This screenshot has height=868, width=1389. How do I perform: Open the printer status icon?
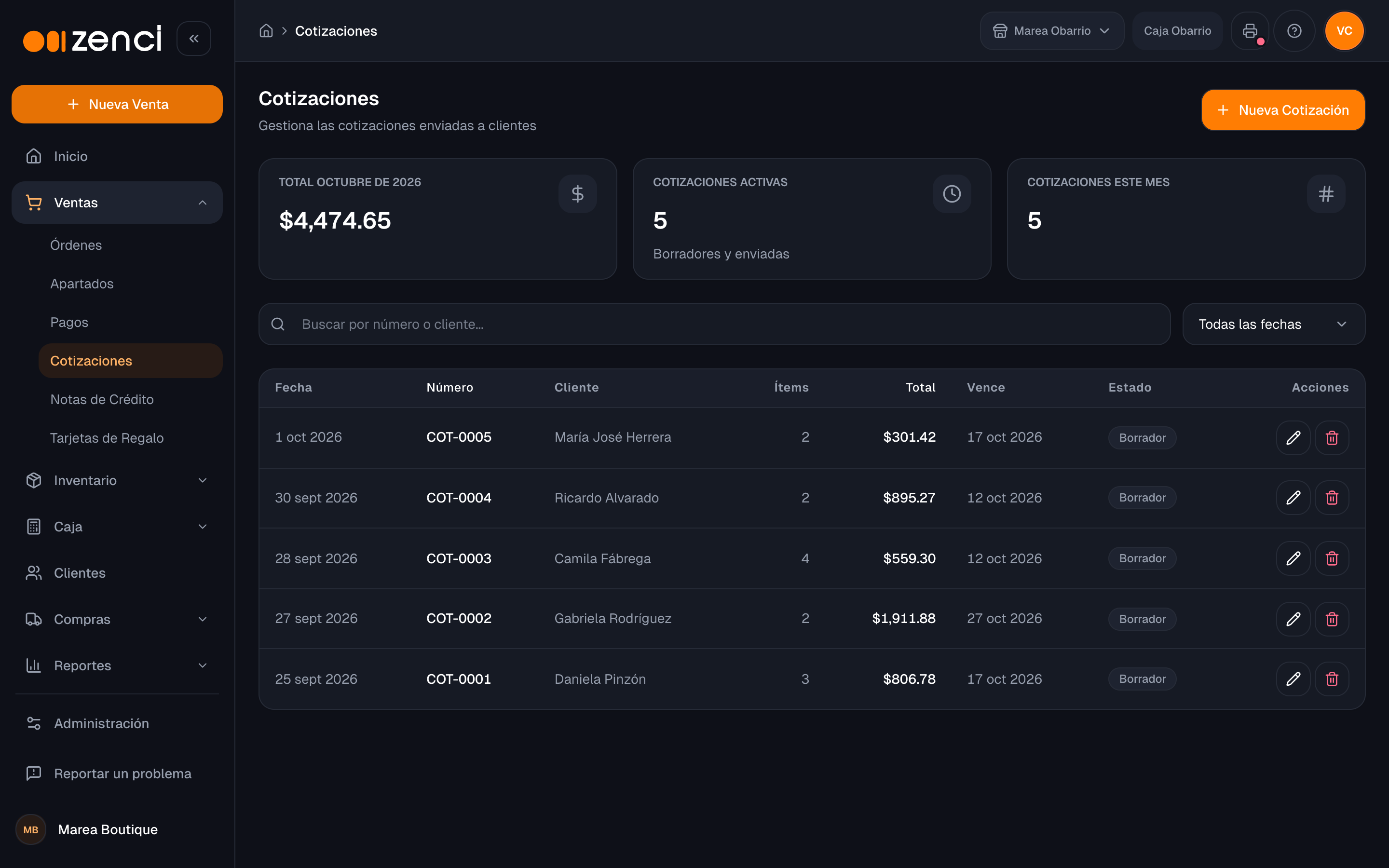(x=1250, y=31)
